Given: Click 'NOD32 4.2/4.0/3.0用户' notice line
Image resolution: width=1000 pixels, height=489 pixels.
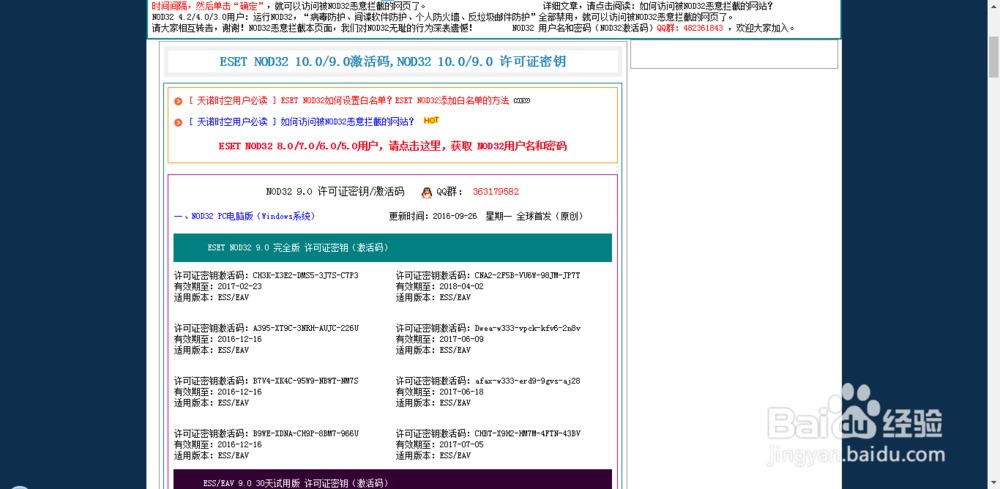Looking at the screenshot, I should tap(443, 17).
